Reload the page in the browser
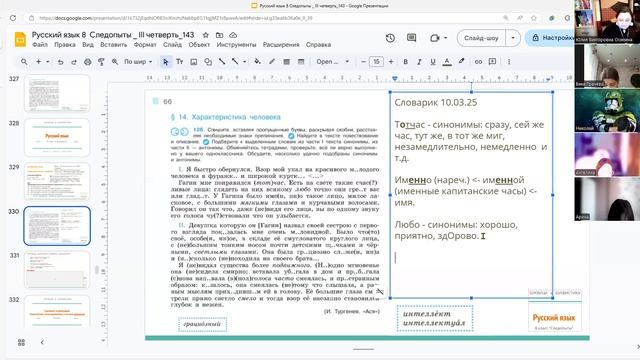 [x=13, y=18]
